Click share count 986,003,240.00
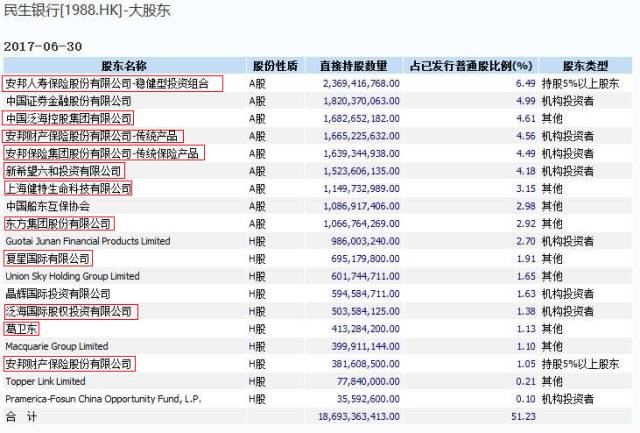640x433 pixels. pos(365,241)
